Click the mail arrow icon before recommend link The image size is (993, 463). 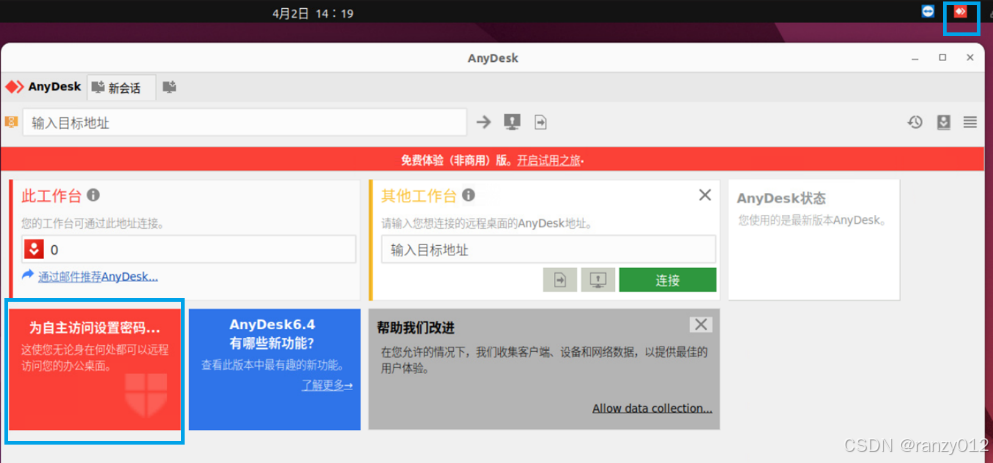coord(28,275)
